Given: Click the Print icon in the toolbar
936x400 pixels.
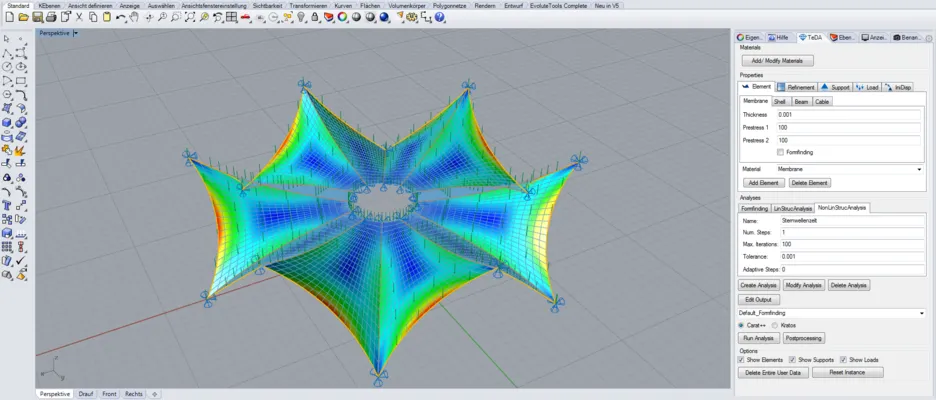Looking at the screenshot, I should click(x=51, y=17).
